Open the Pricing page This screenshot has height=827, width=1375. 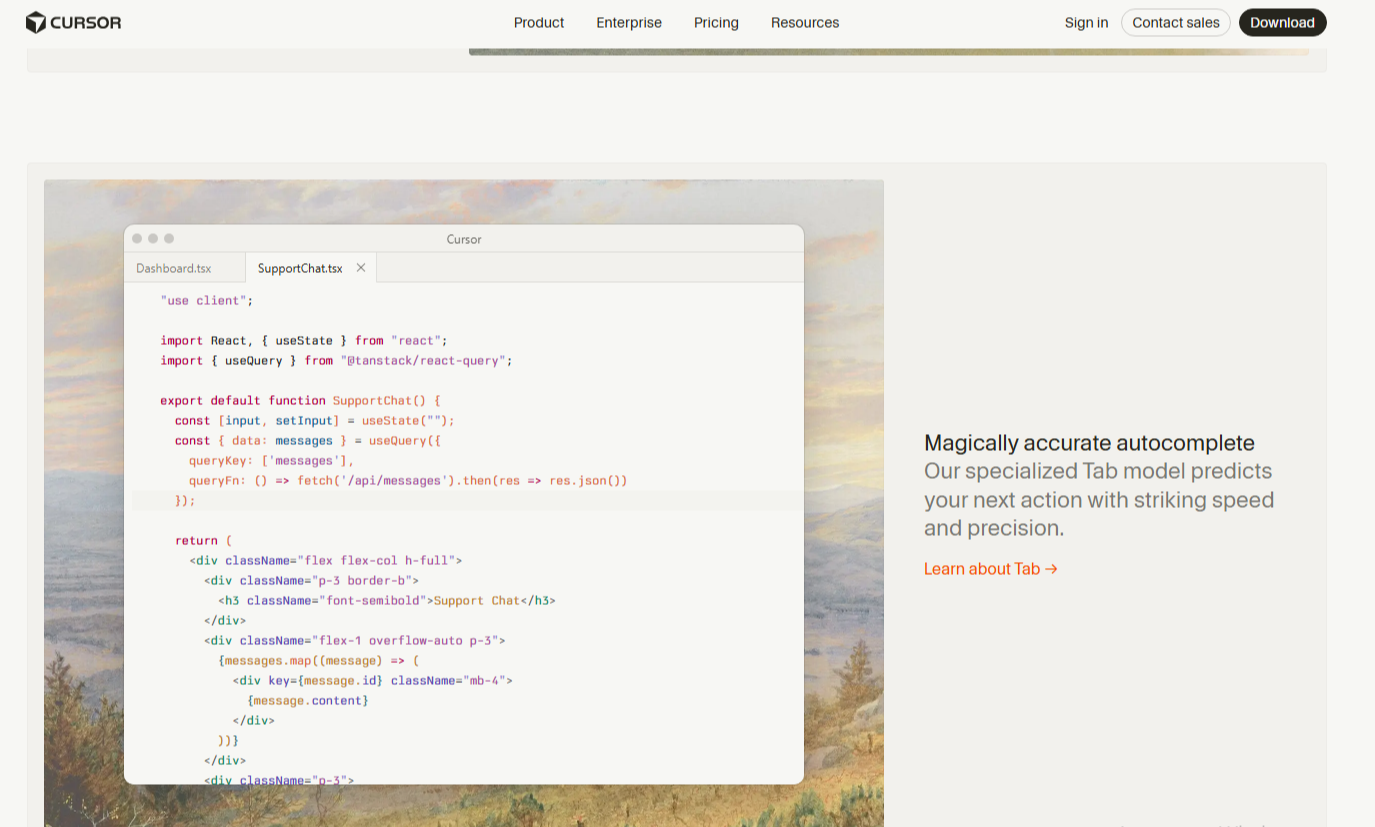[716, 22]
